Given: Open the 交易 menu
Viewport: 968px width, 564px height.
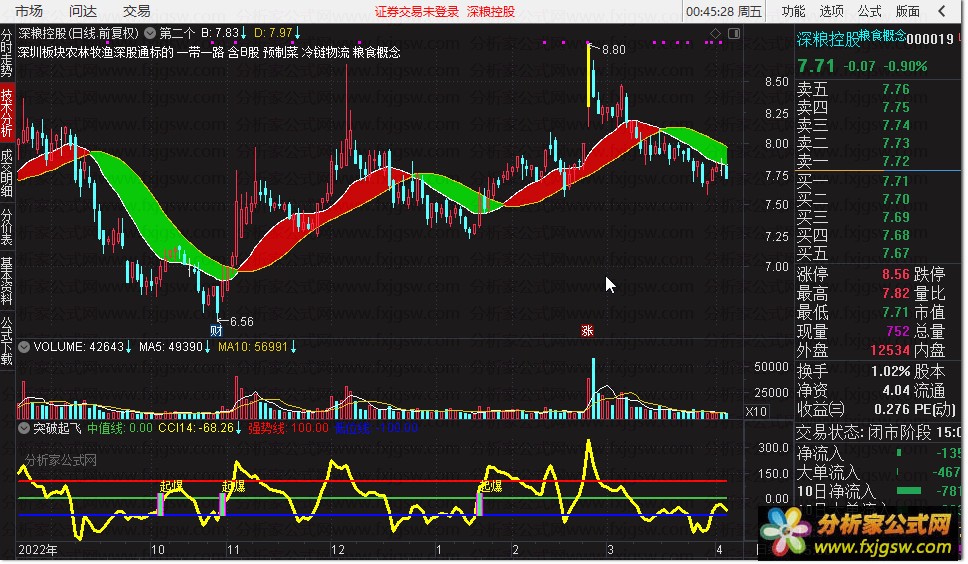Looking at the screenshot, I should [136, 11].
